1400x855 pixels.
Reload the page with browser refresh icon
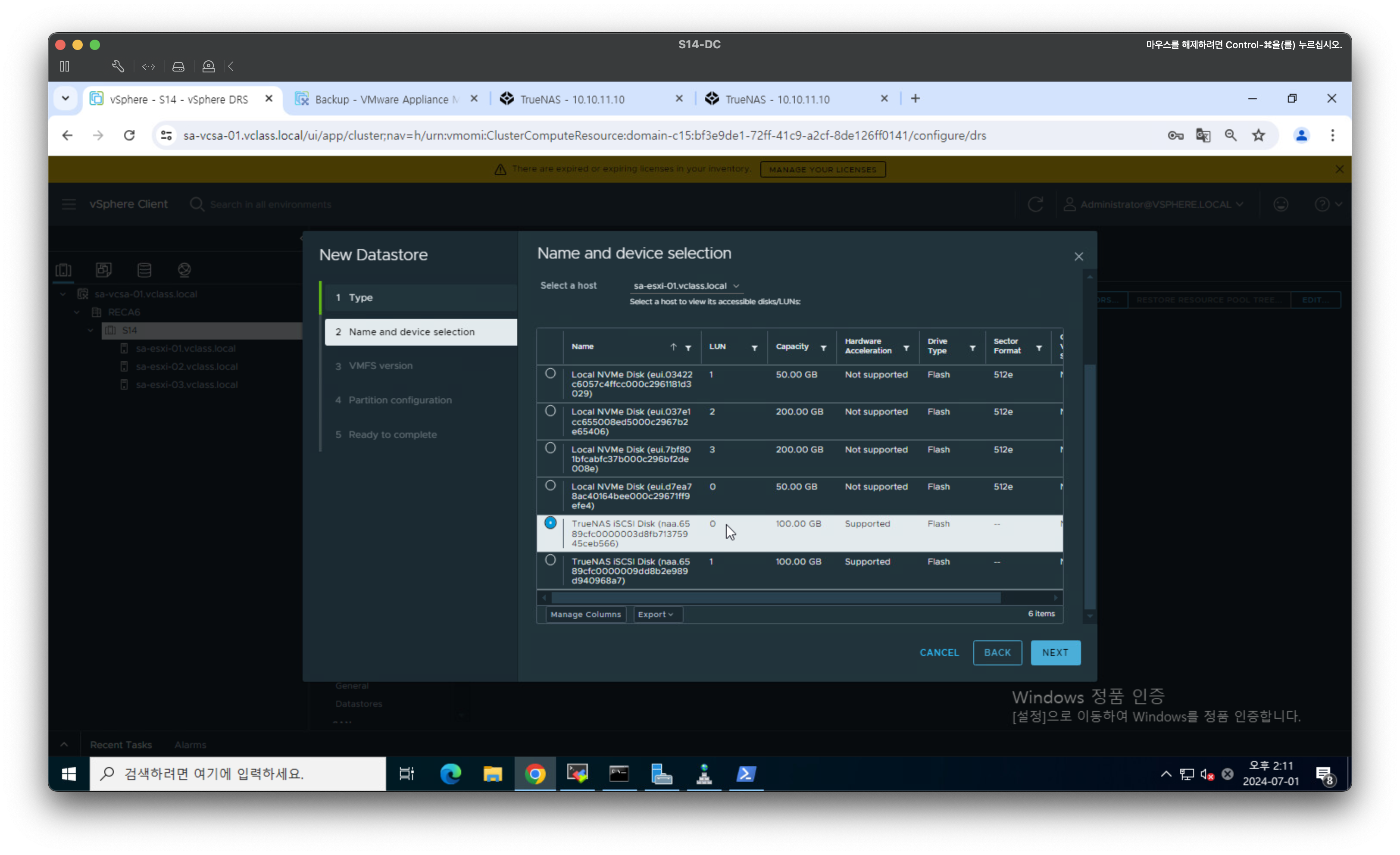129,135
